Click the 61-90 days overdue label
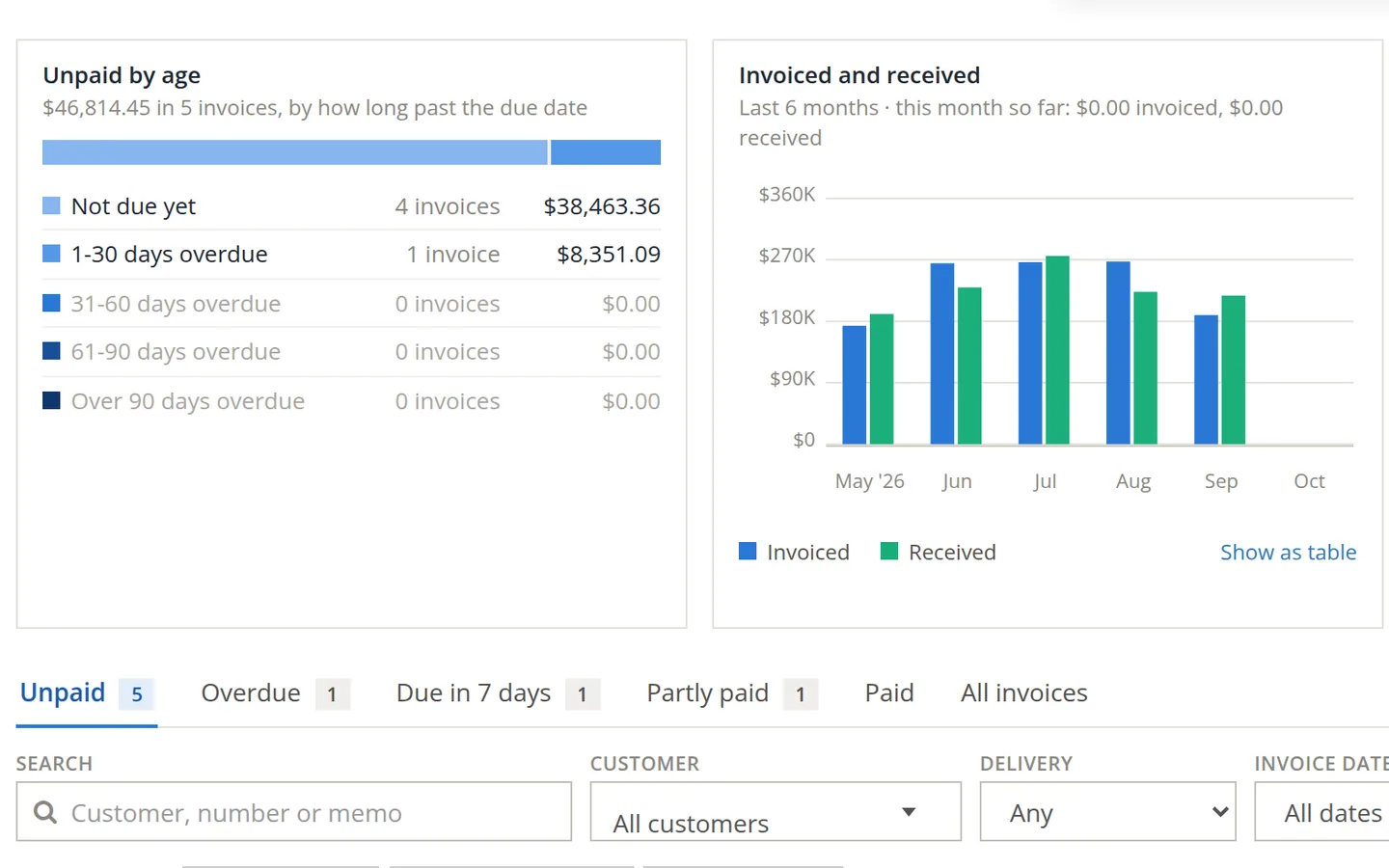1389x868 pixels. (176, 352)
